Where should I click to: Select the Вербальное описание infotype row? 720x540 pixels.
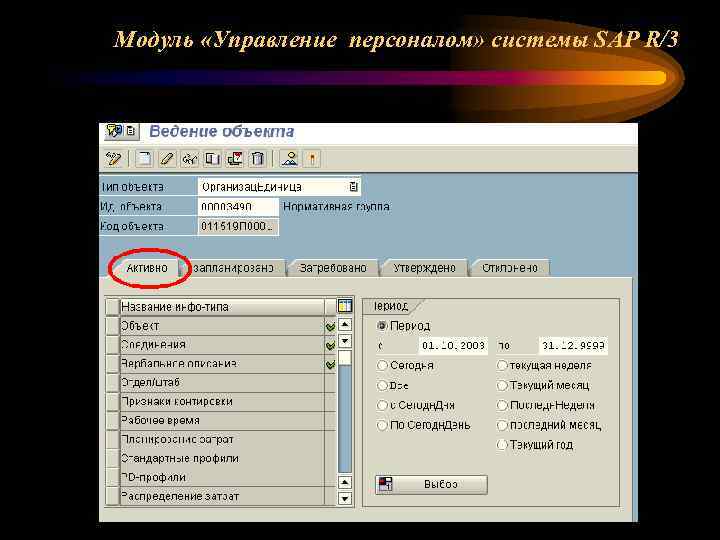click(x=222, y=364)
